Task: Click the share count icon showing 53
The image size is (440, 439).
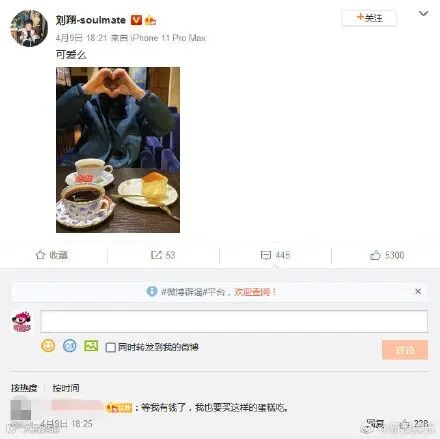Action: [156, 255]
